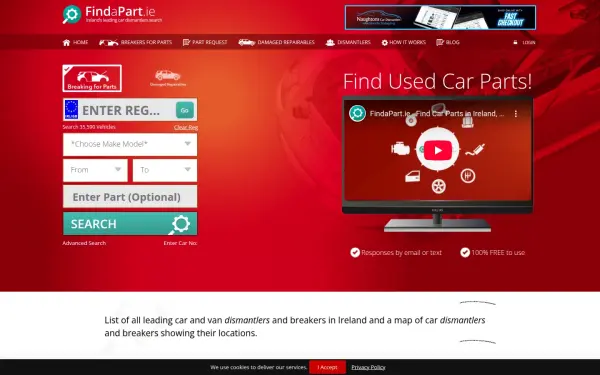
Task: Open How It Works page
Action: [404, 42]
